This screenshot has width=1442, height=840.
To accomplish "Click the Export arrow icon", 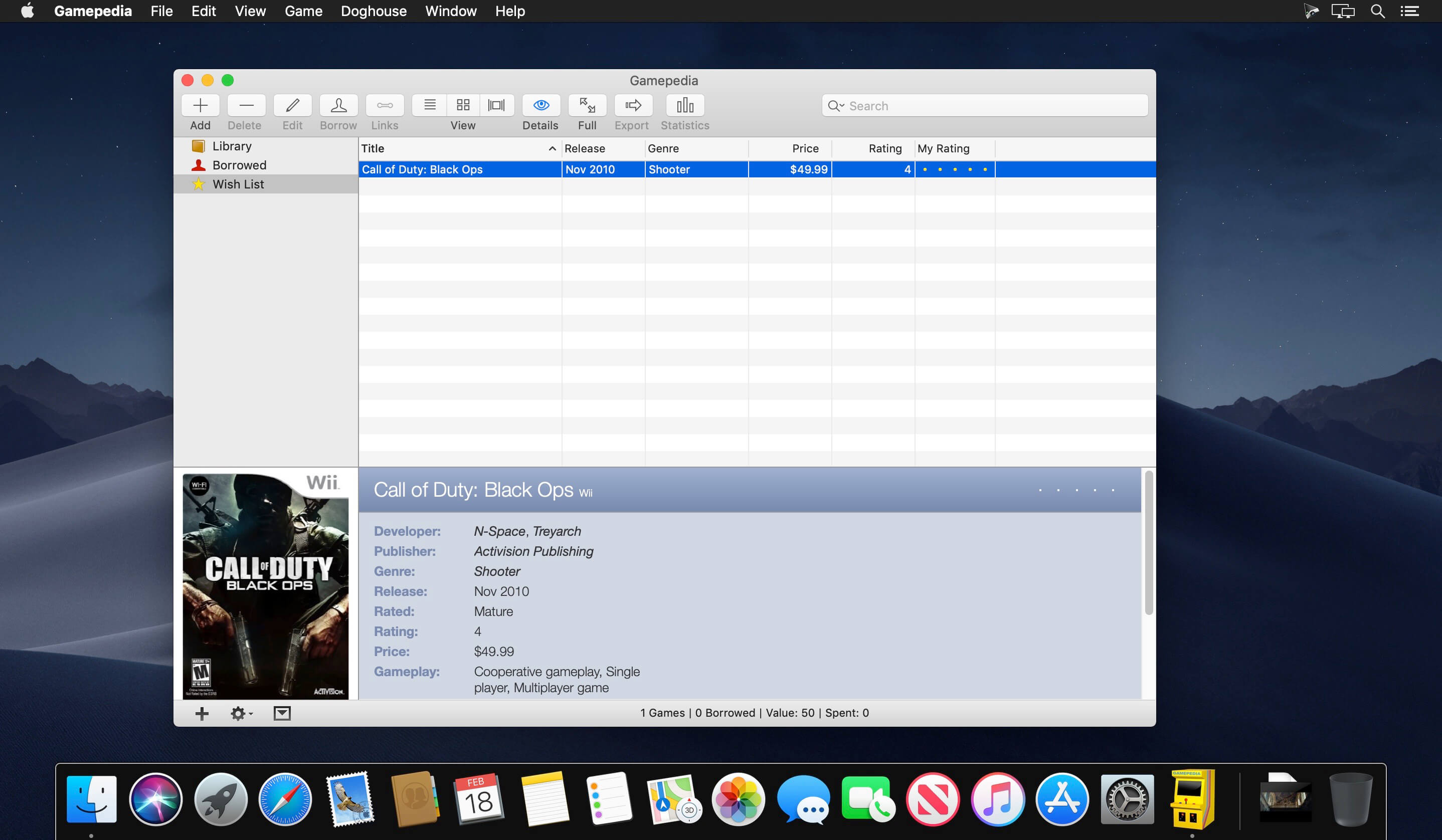I will (632, 105).
